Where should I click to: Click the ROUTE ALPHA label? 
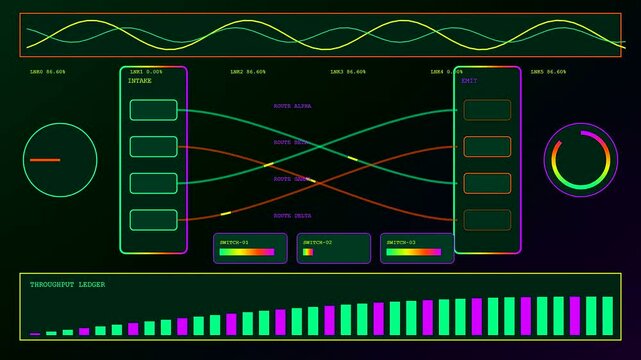click(292, 106)
